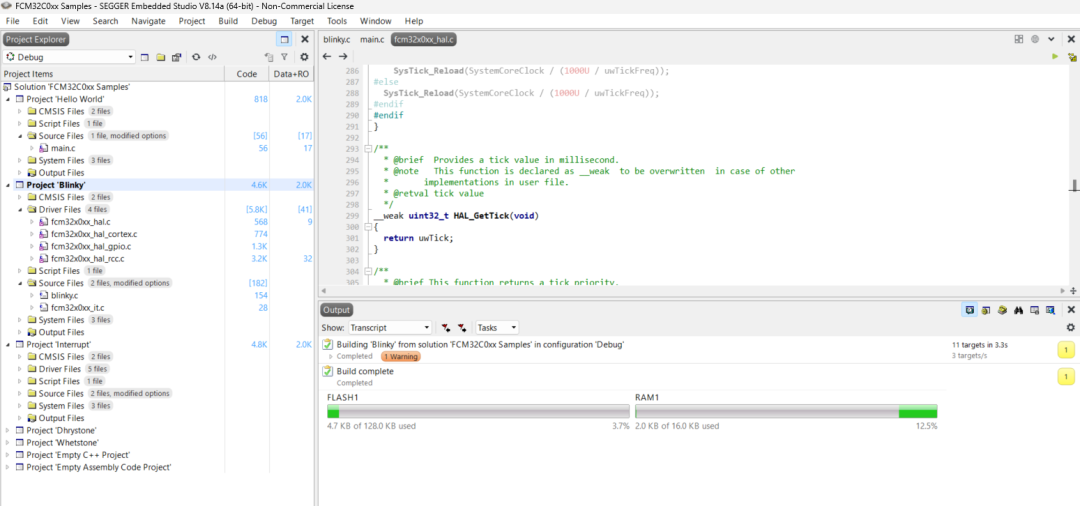Click the binoculars find icon in Output panel

(x=1019, y=310)
